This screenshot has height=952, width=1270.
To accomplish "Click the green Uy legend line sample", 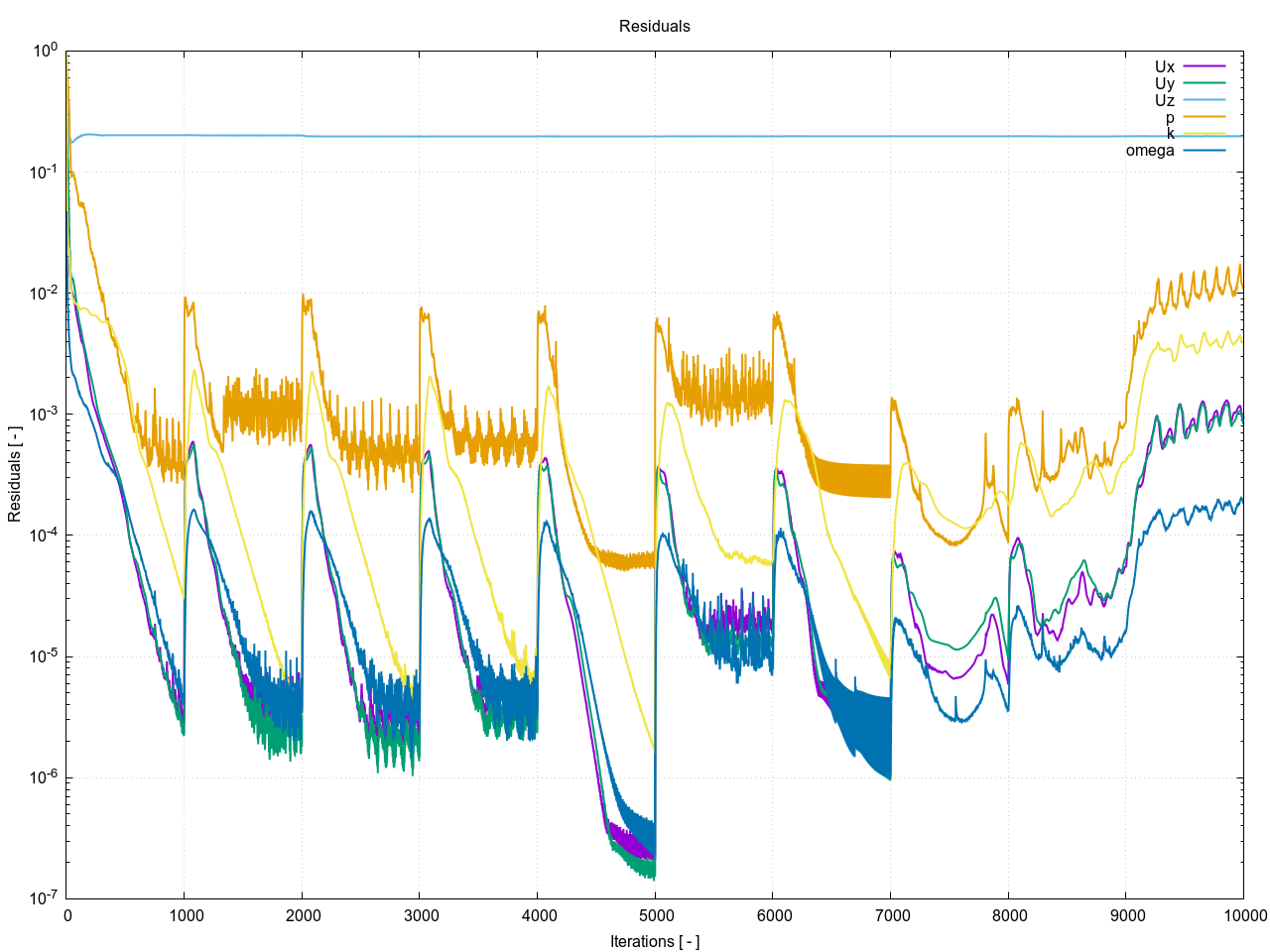I will pos(1204,83).
